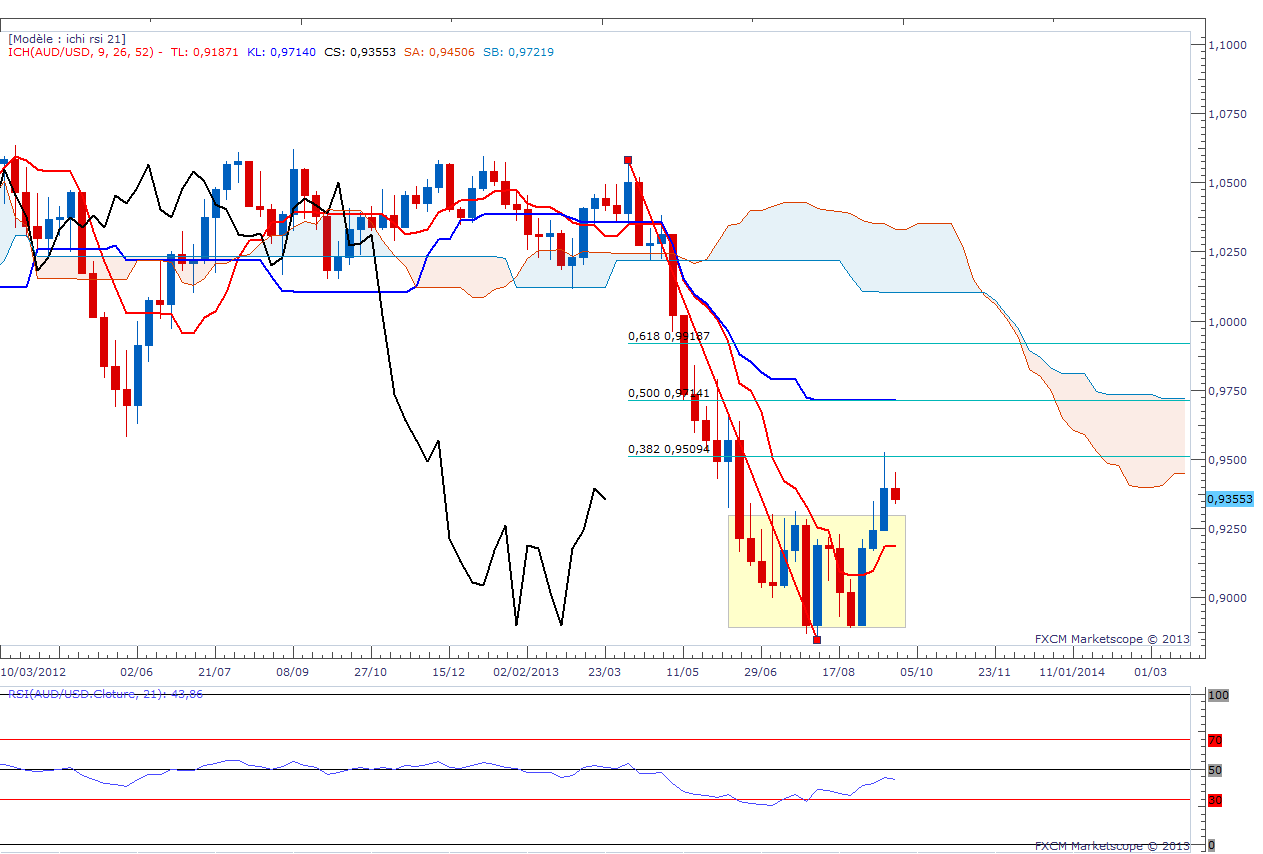Select the 02/06 date on time axis
1263x854 pixels.
click(136, 672)
